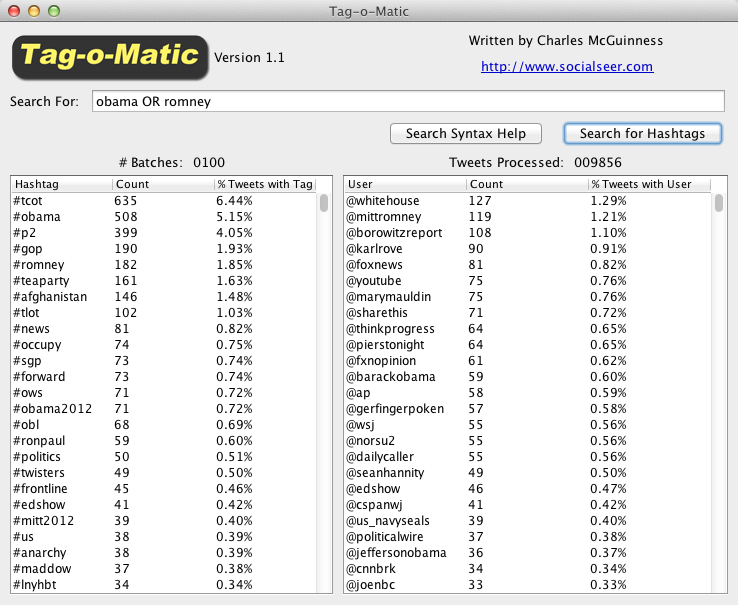Select the #romney hashtag row
Viewport: 738px width, 605px height.
pos(164,265)
